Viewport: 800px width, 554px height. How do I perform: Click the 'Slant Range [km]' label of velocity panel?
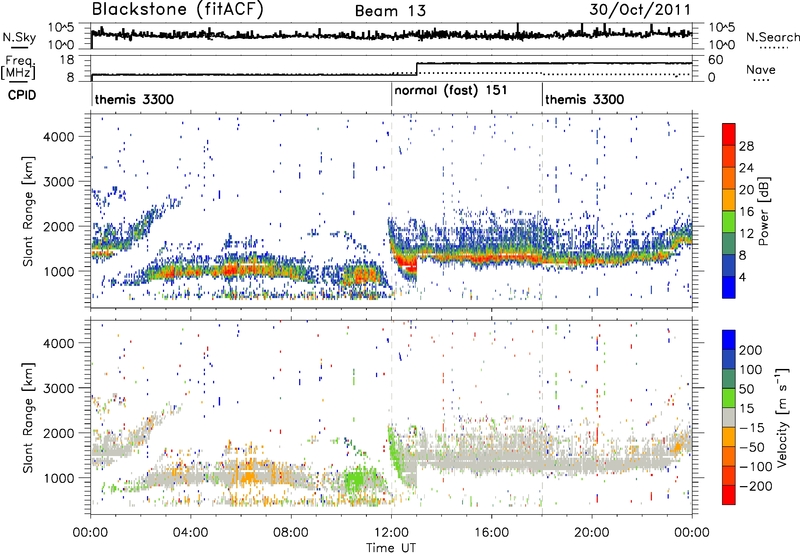tap(28, 417)
